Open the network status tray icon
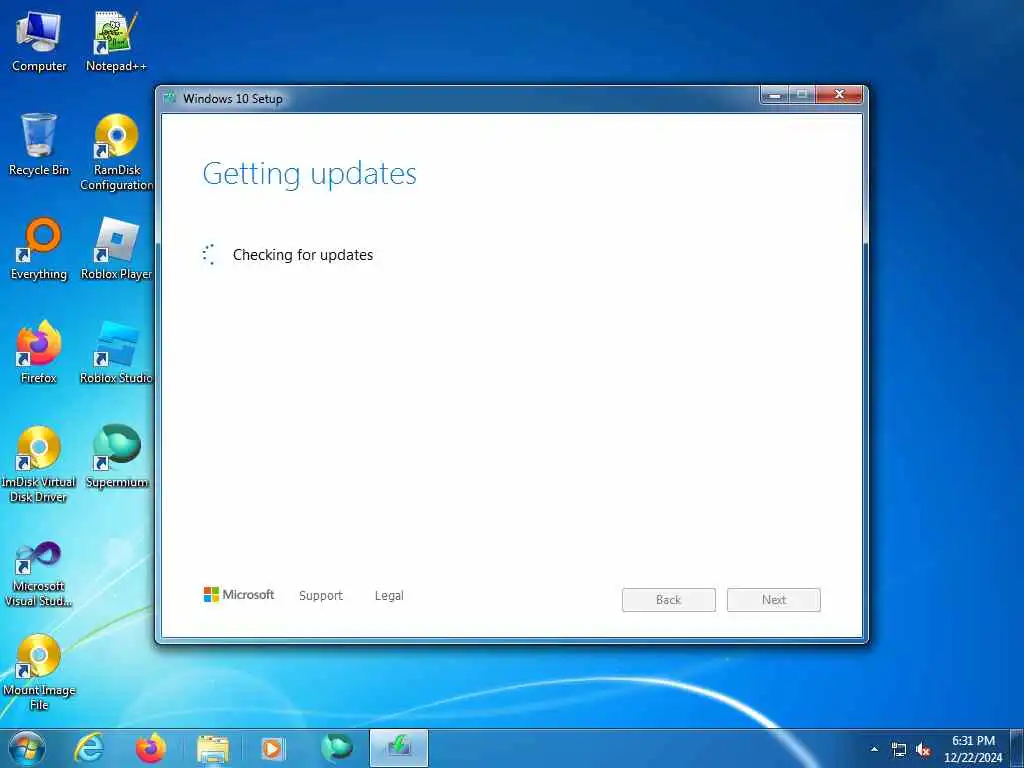The width and height of the screenshot is (1024, 768). click(x=899, y=750)
